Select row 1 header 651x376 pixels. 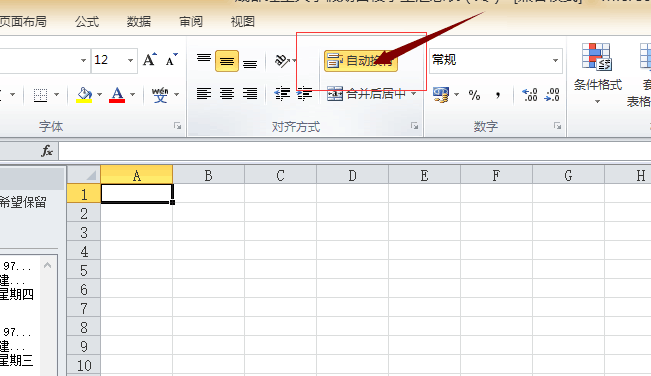point(84,193)
